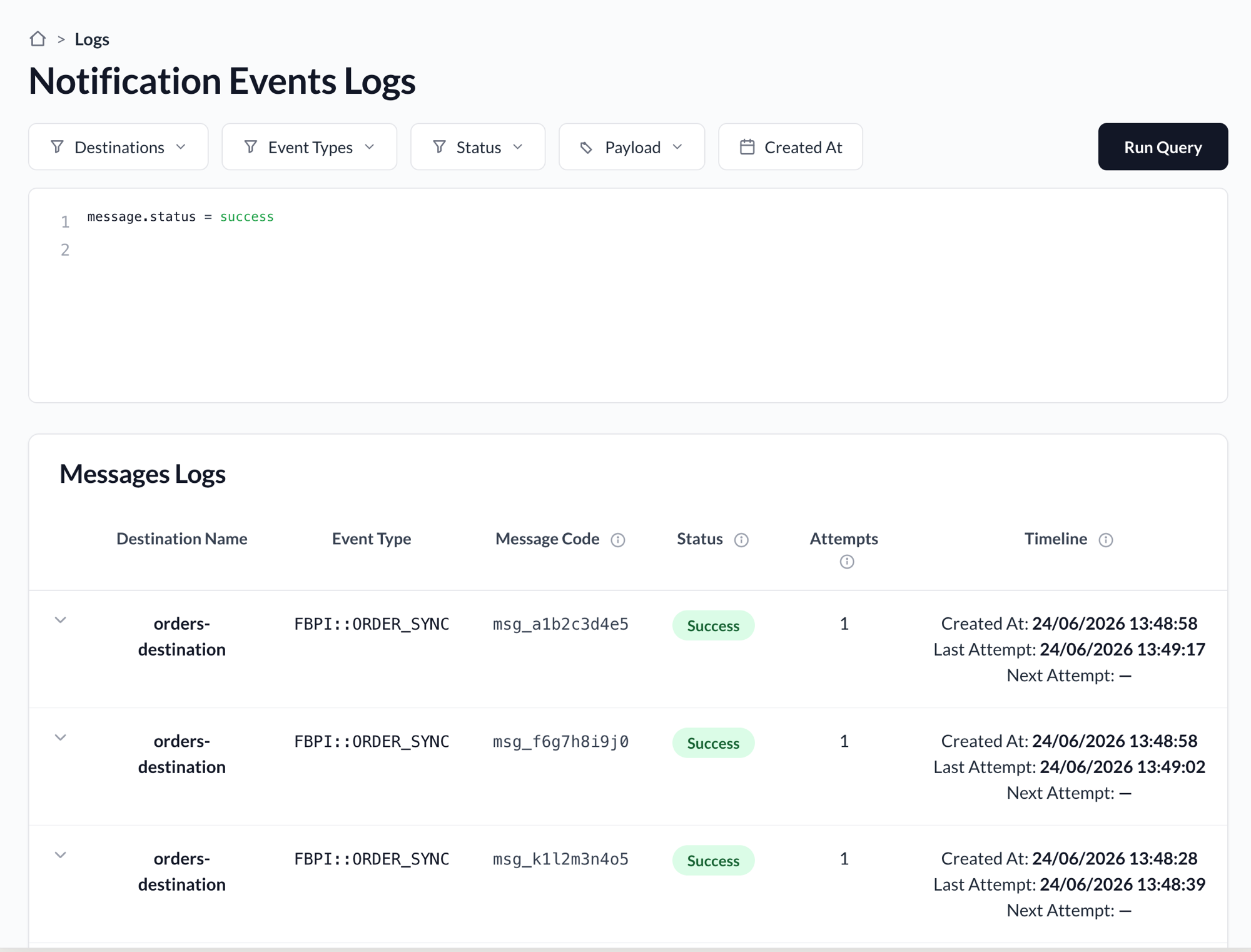1251x952 pixels.
Task: Click the Message Code column header
Action: click(547, 539)
